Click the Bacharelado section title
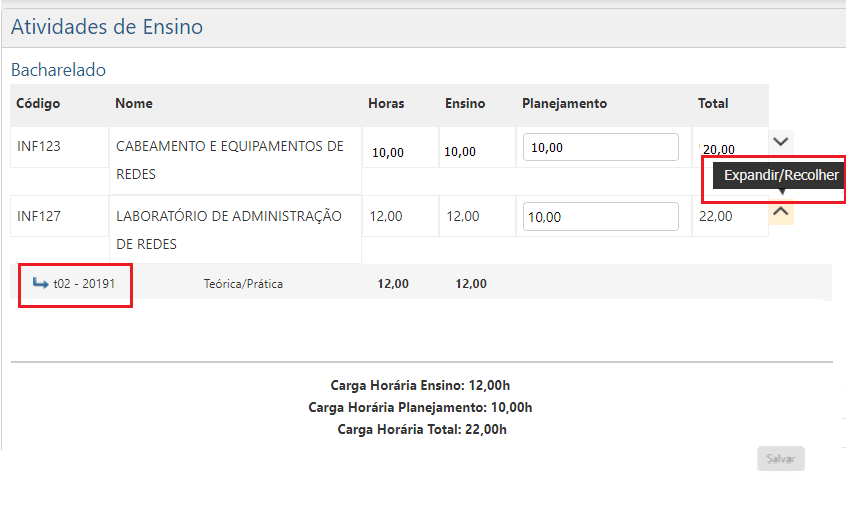Image resolution: width=857 pixels, height=506 pixels. [x=58, y=70]
